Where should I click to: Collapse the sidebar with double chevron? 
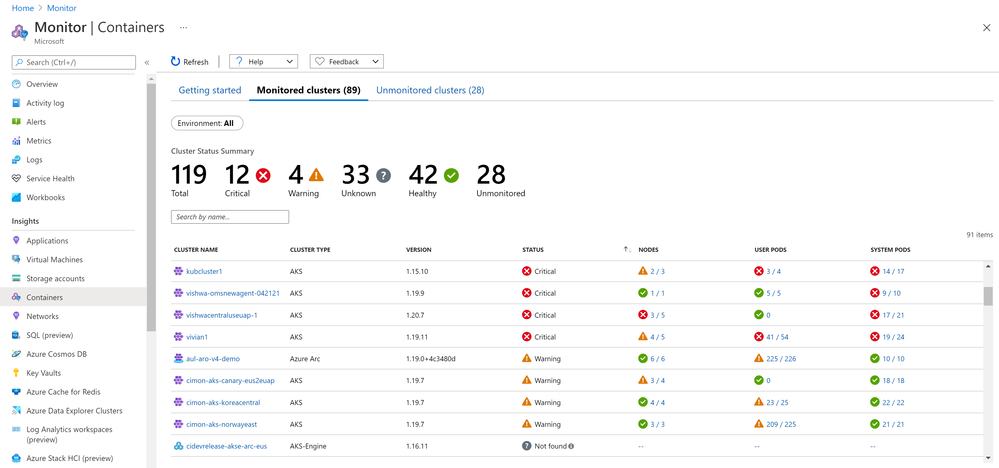point(147,62)
